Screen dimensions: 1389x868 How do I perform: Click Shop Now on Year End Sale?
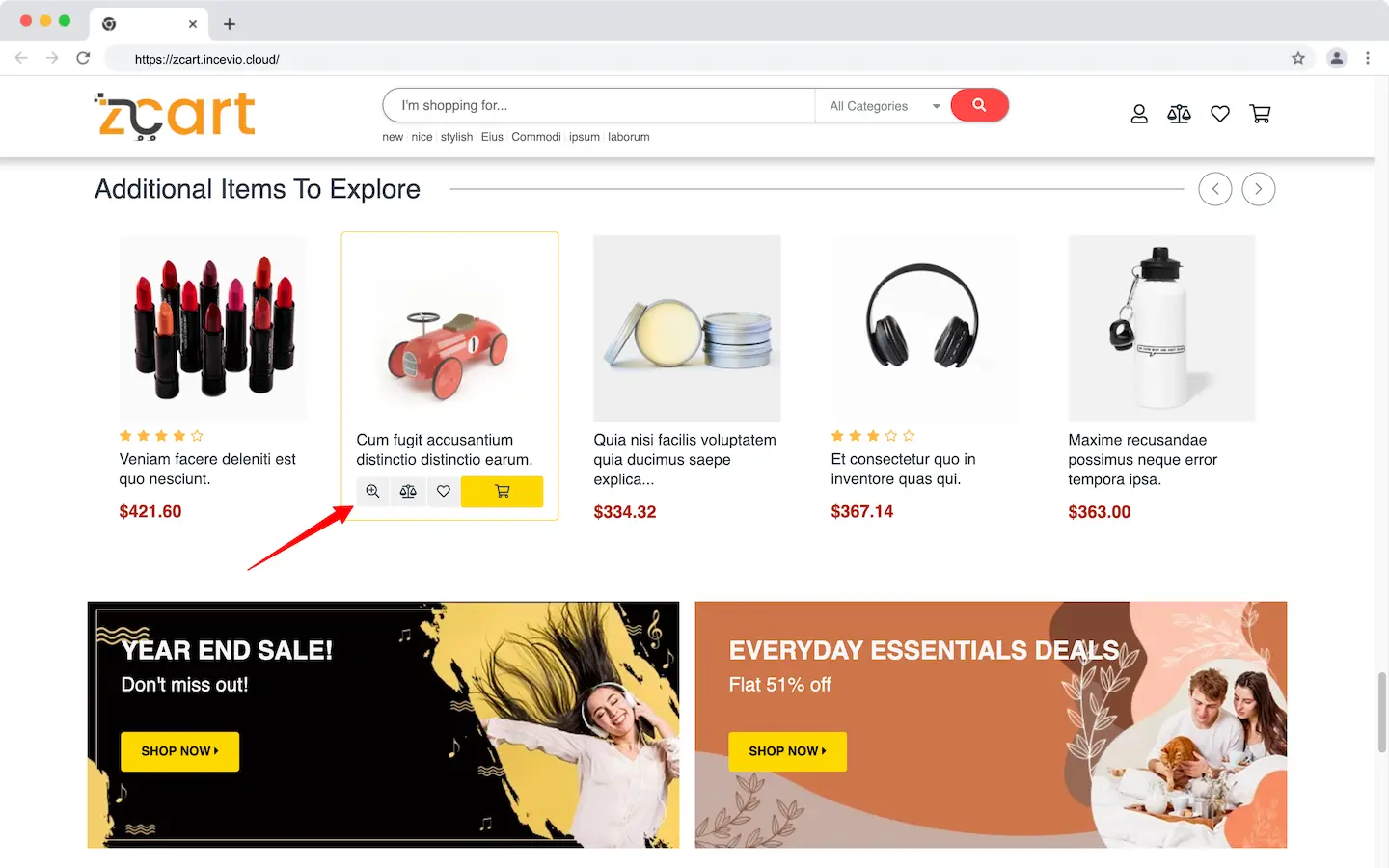(179, 751)
